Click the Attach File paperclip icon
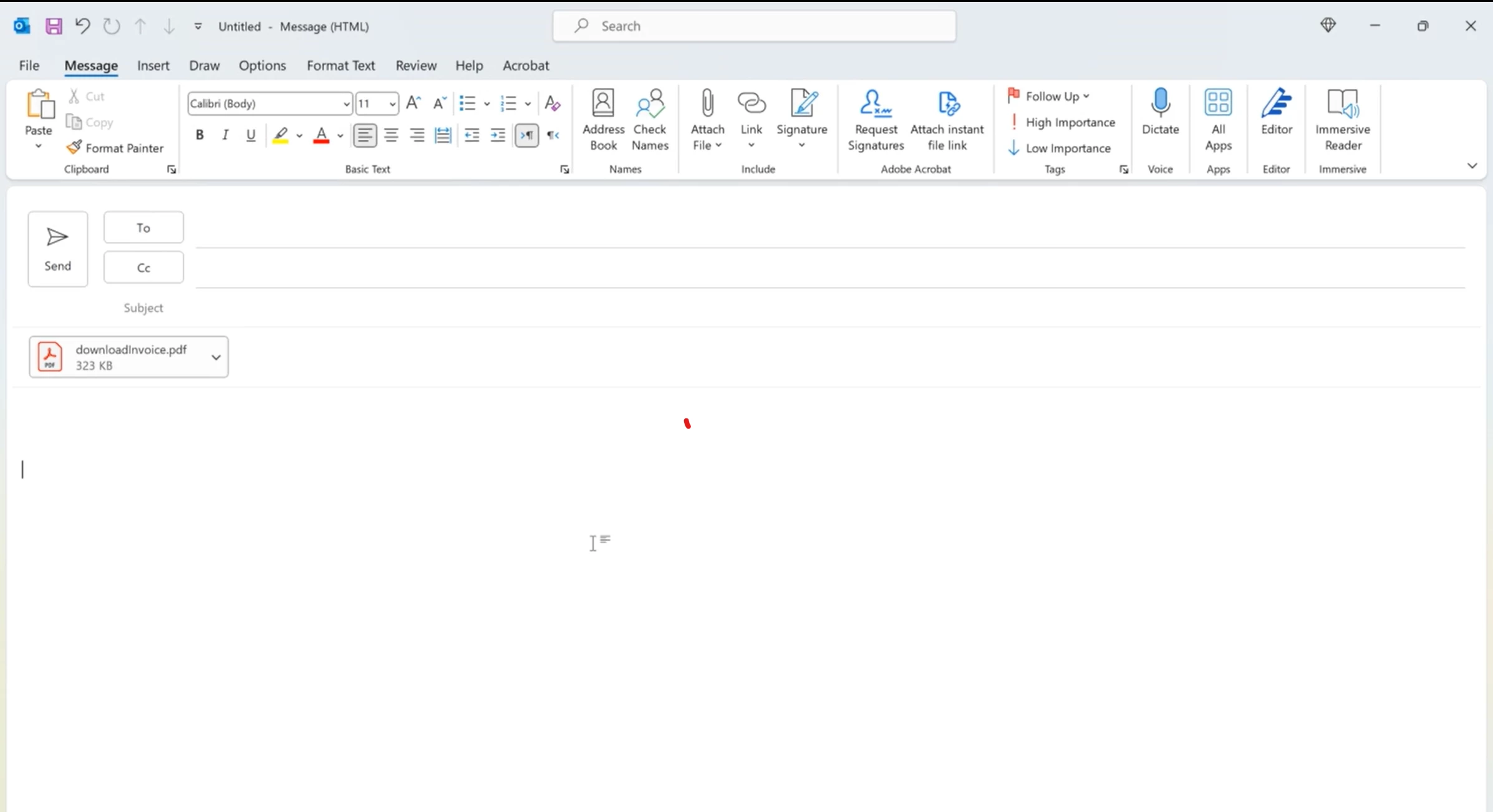This screenshot has width=1493, height=812. (707, 104)
